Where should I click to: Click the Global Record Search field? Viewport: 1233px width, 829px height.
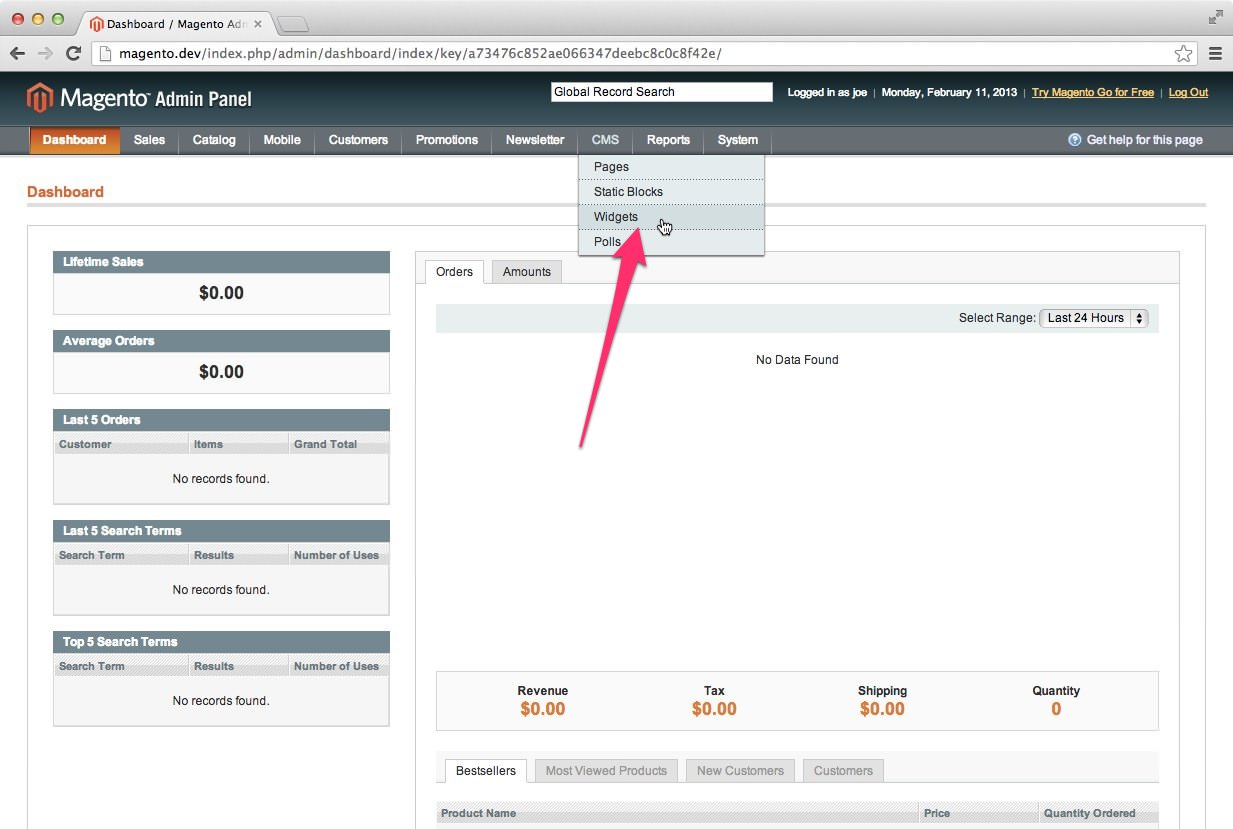(x=661, y=92)
